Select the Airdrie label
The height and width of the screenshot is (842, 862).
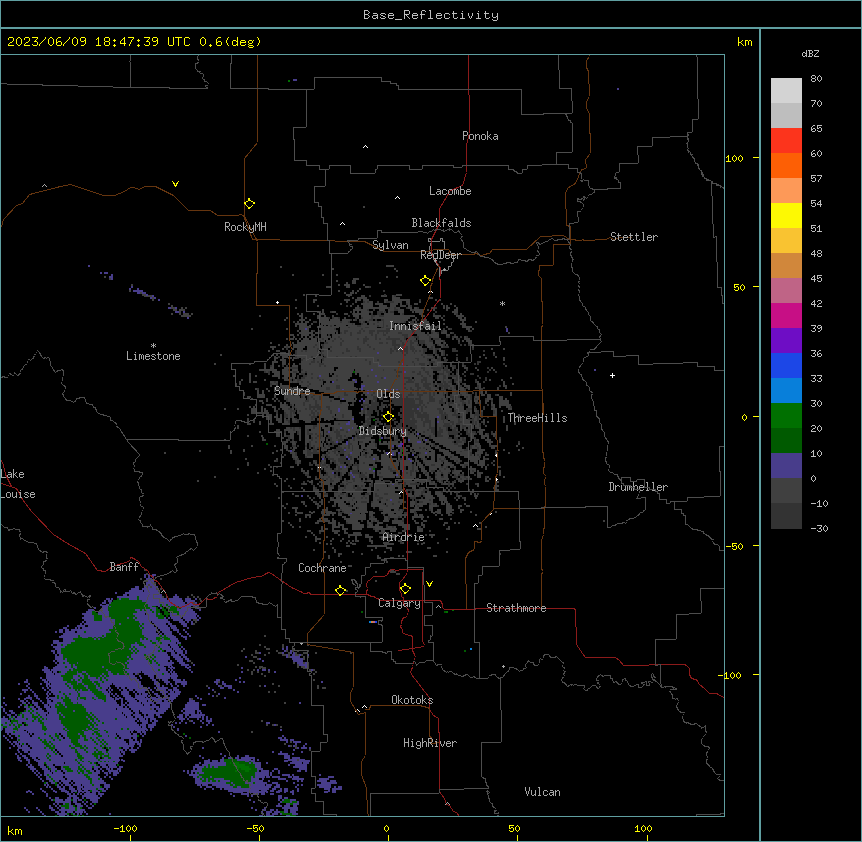[404, 537]
